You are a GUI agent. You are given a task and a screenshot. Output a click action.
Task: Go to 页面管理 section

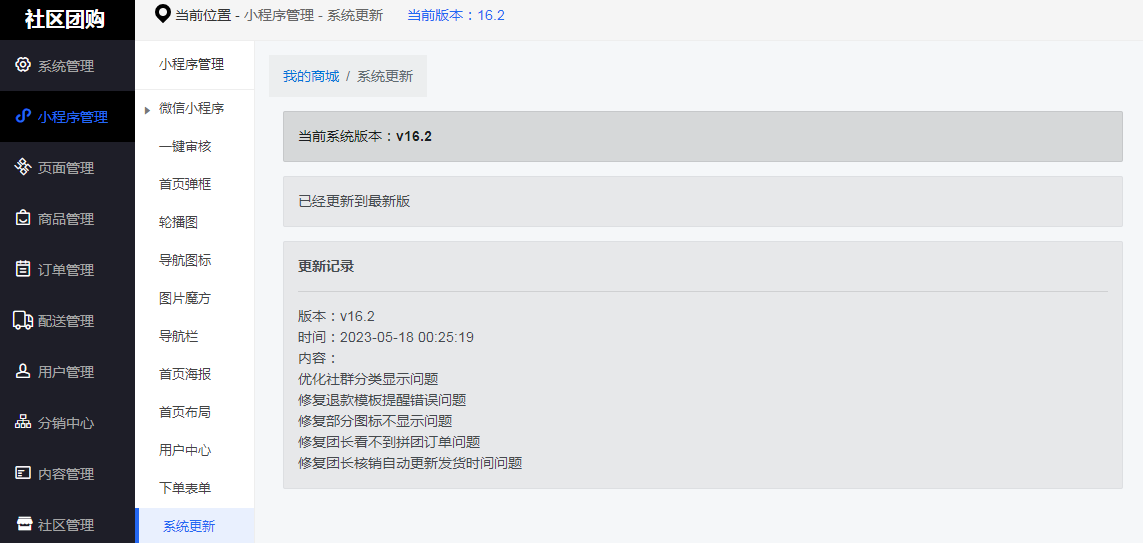pyautogui.click(x=67, y=168)
